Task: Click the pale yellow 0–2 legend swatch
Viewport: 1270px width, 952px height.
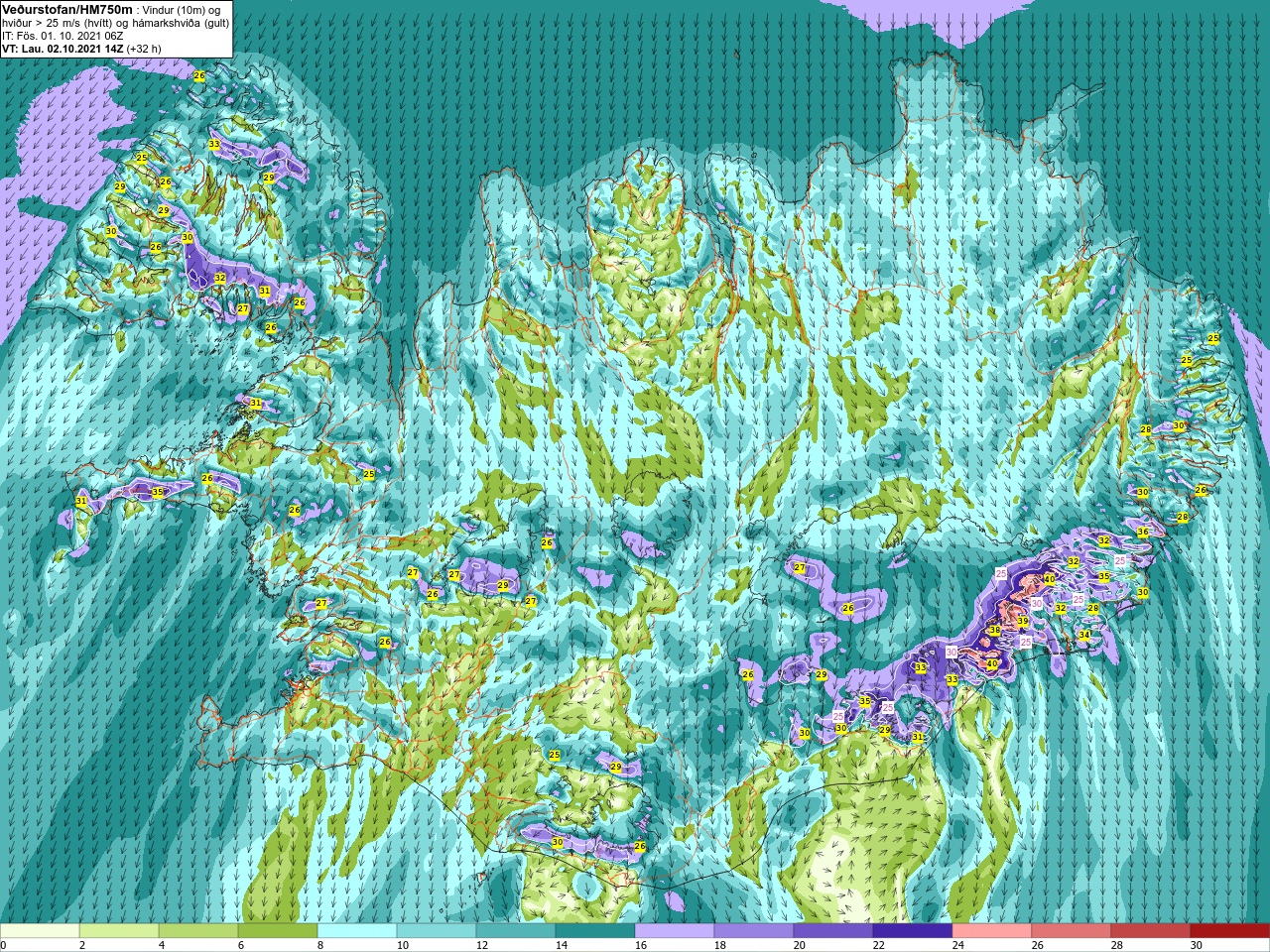Action: 40,931
